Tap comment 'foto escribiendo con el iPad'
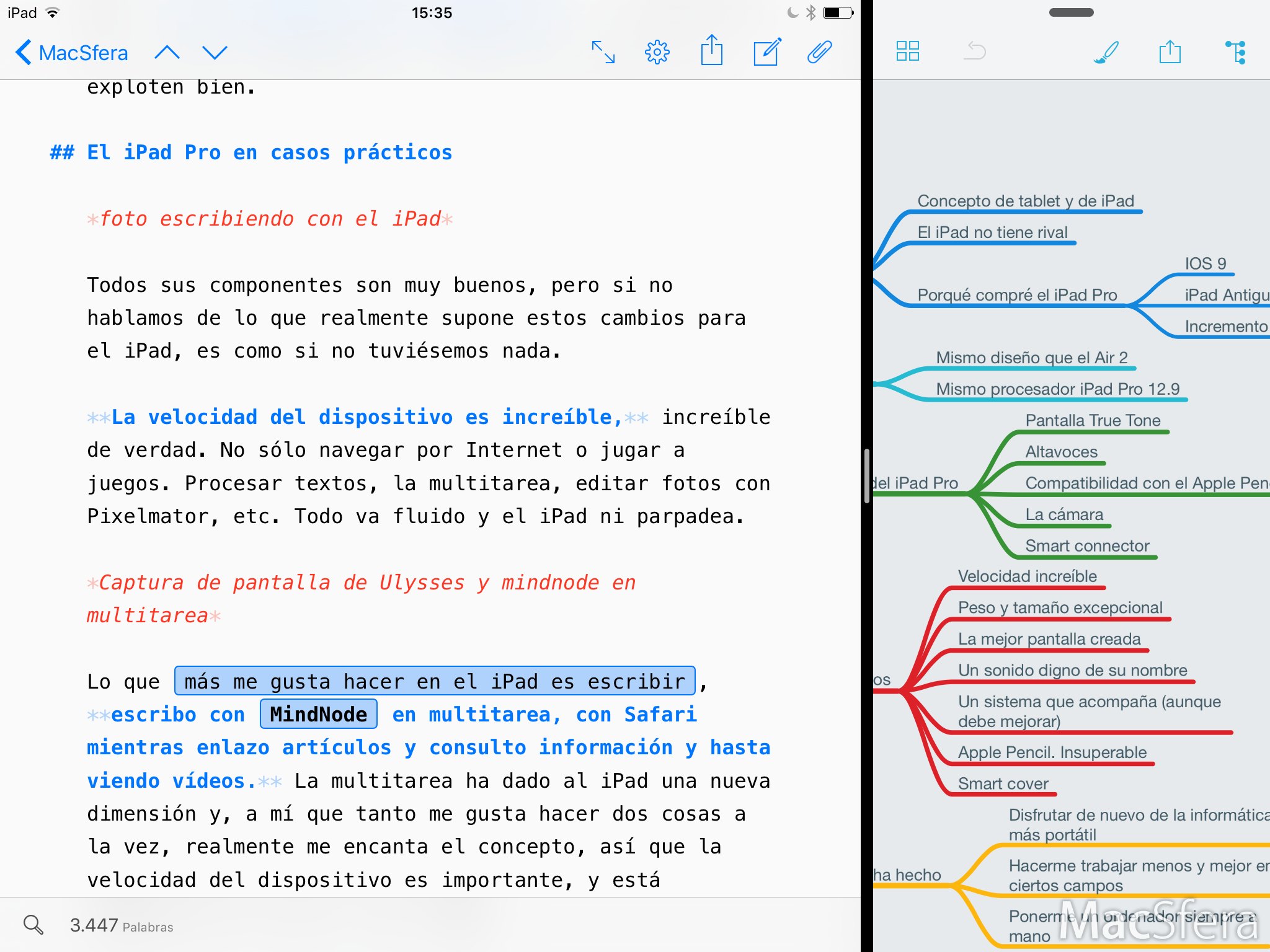Screen dimensions: 1270x952 (270, 219)
